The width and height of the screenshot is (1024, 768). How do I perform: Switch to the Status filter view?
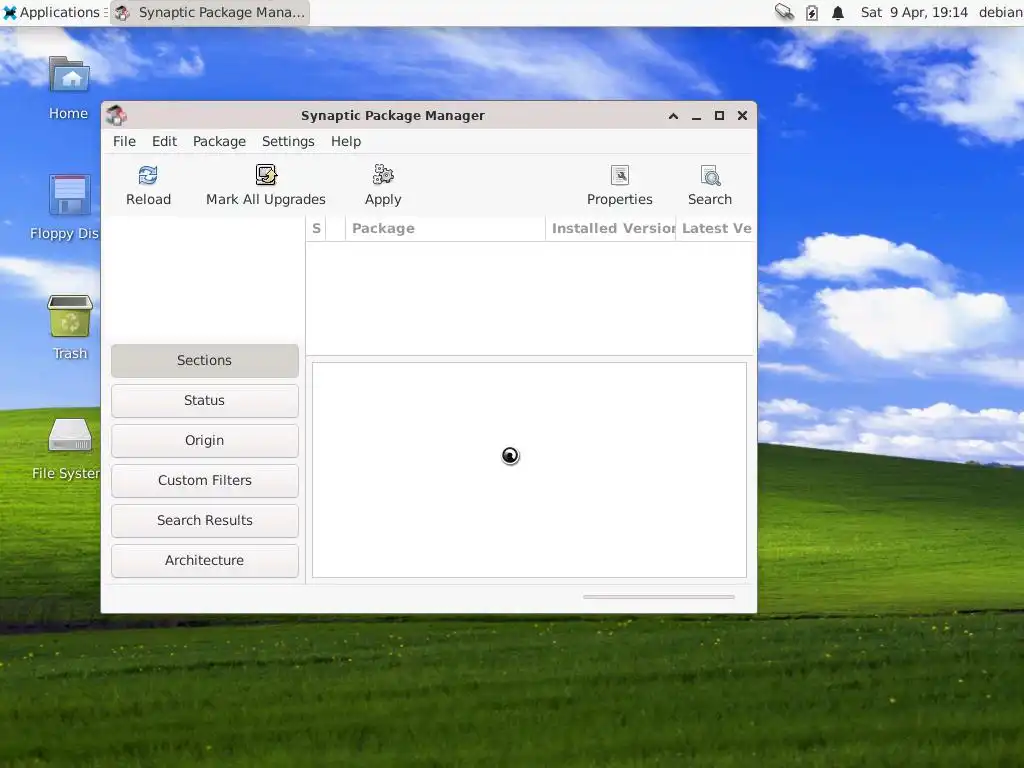click(x=204, y=400)
